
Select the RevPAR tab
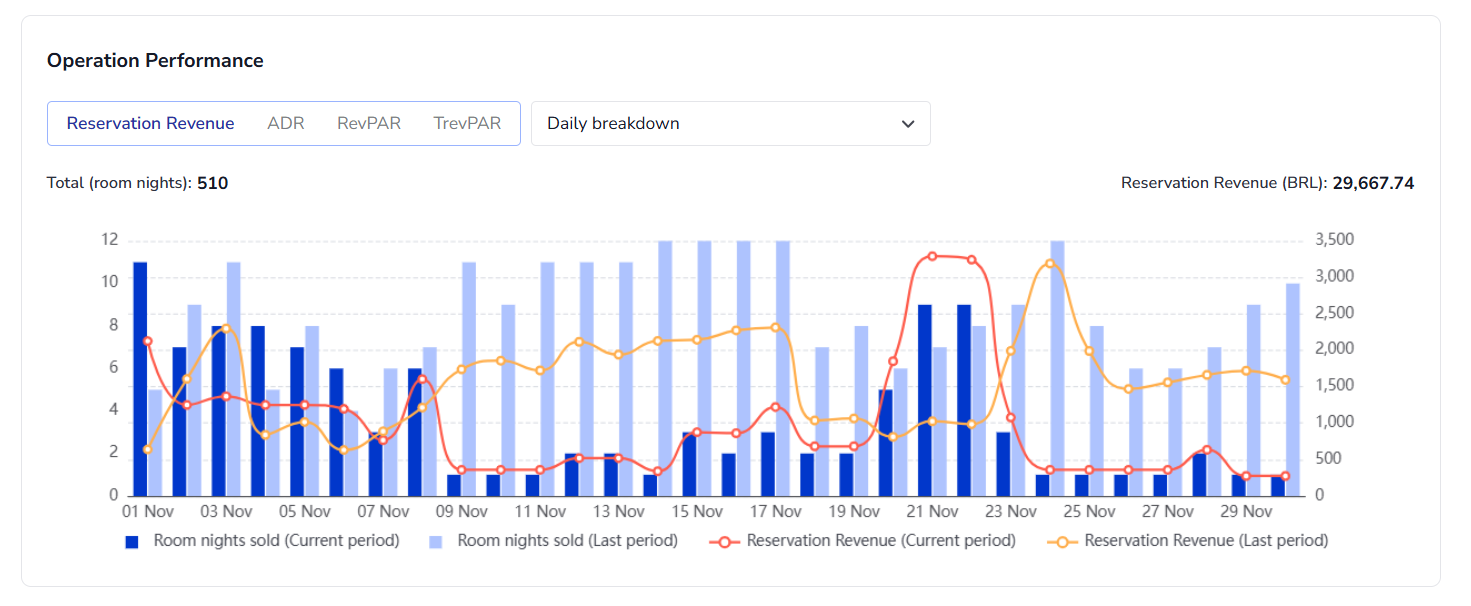(369, 123)
